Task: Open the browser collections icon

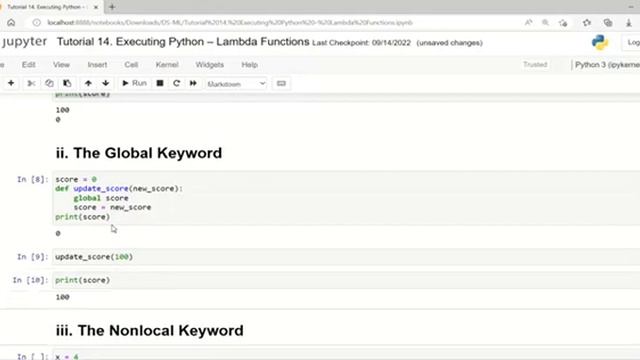Action: click(x=608, y=22)
